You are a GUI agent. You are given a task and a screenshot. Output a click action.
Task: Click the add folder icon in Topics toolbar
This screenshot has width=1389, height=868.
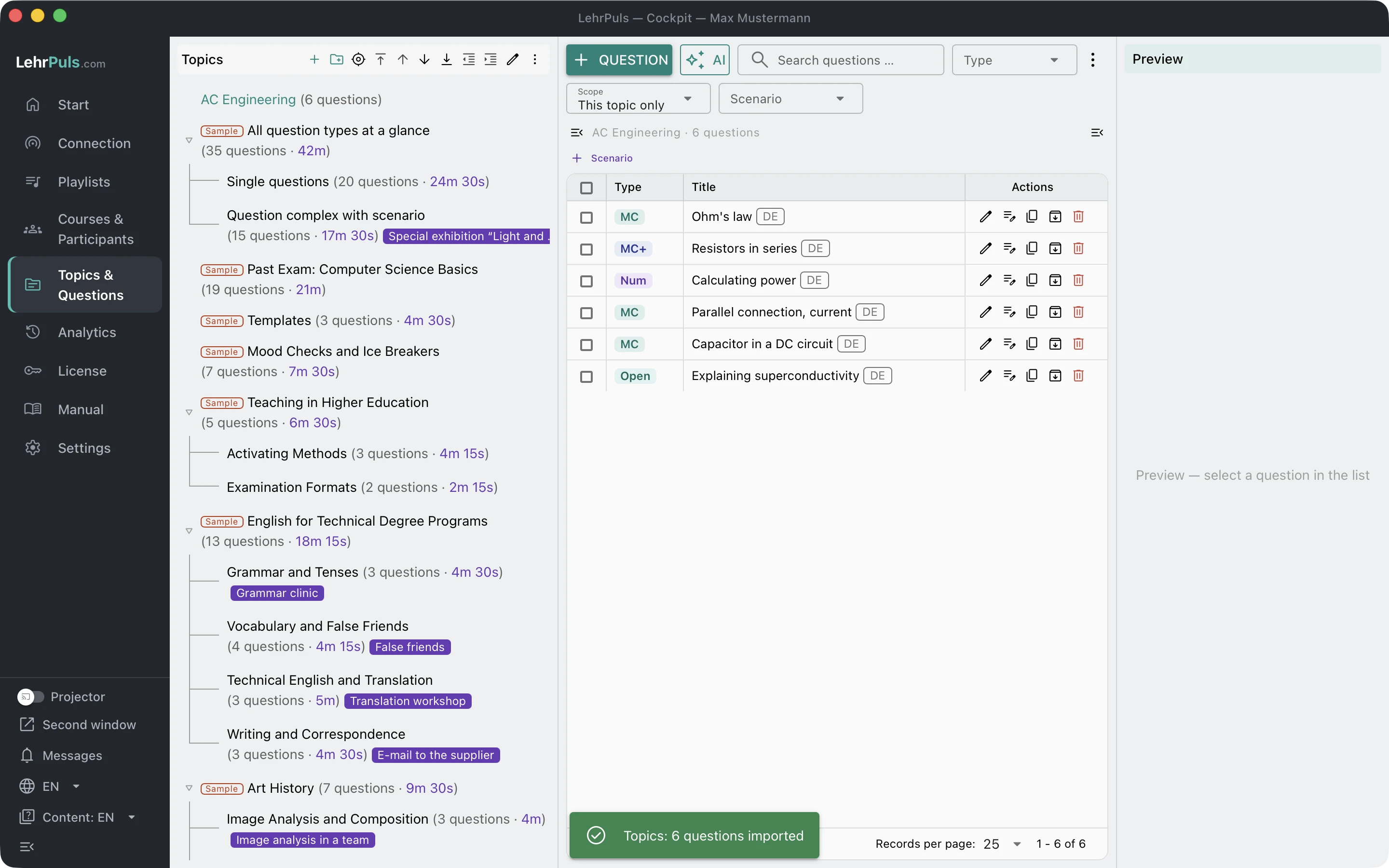click(x=336, y=59)
